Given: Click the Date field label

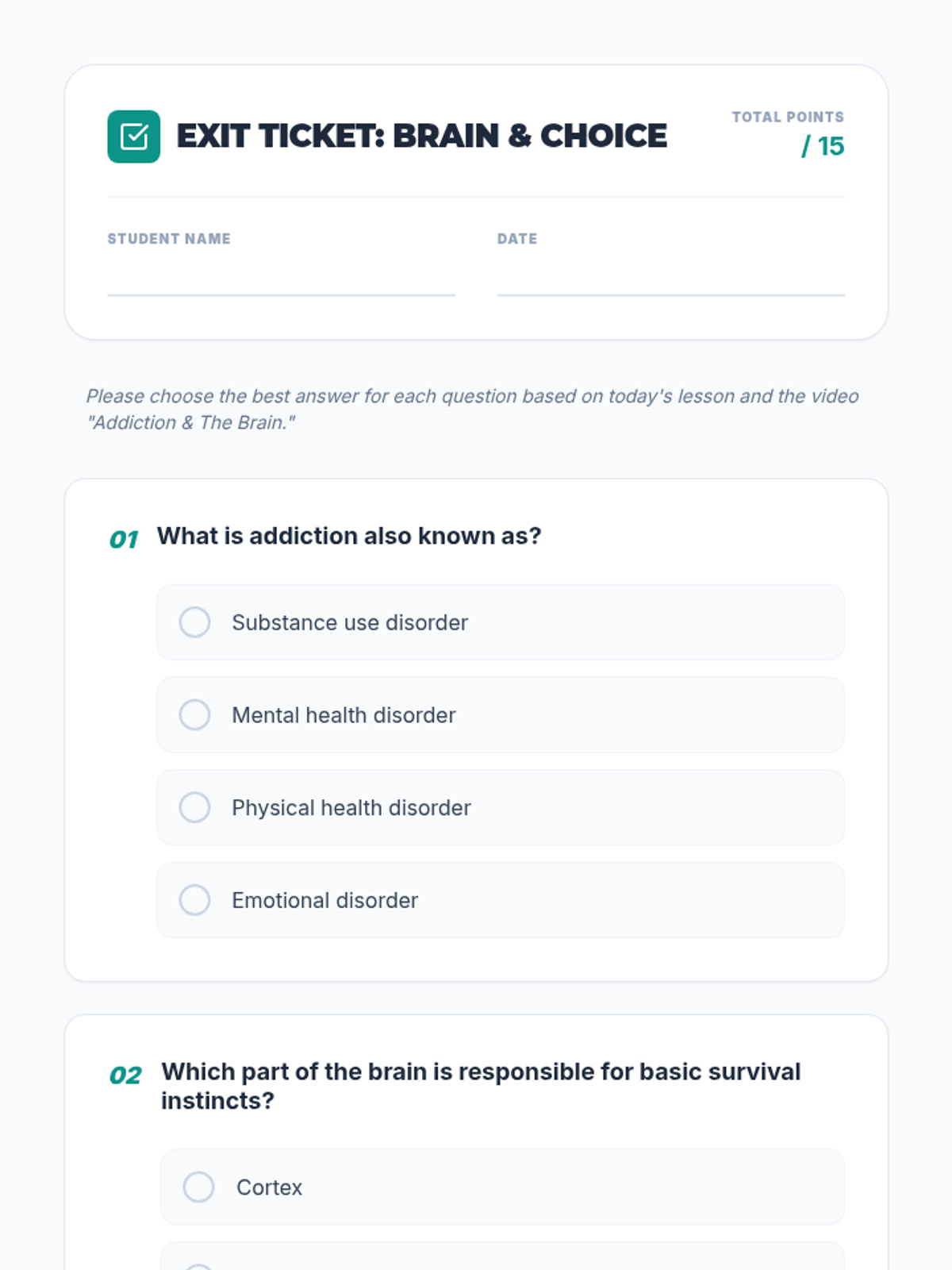Looking at the screenshot, I should click(517, 239).
